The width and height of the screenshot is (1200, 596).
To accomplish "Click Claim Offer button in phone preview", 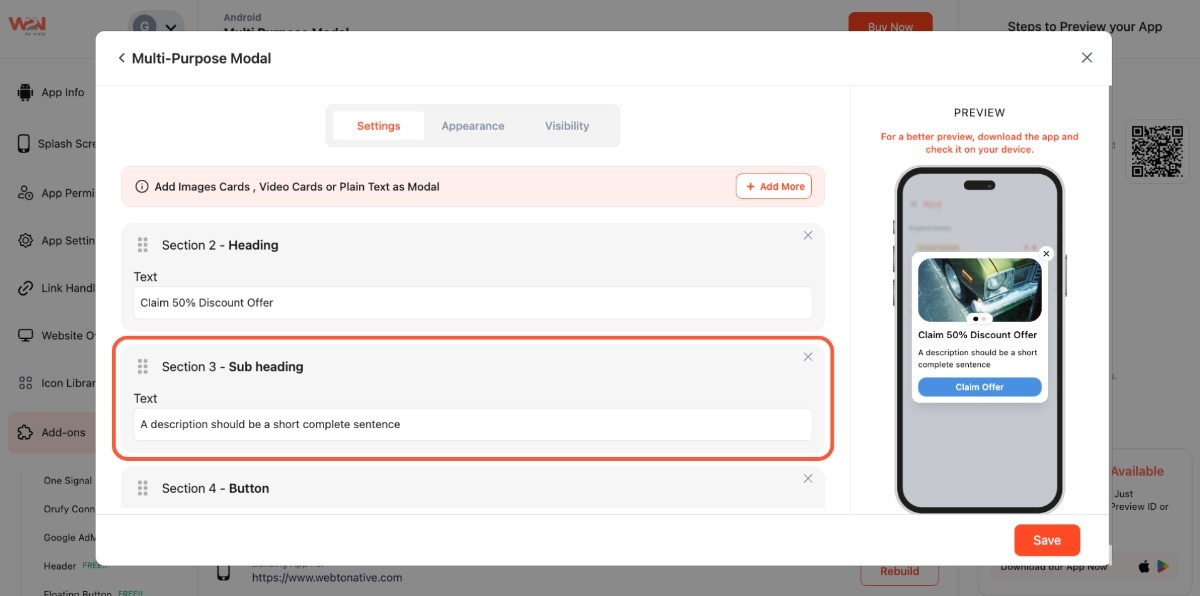I will 979,387.
